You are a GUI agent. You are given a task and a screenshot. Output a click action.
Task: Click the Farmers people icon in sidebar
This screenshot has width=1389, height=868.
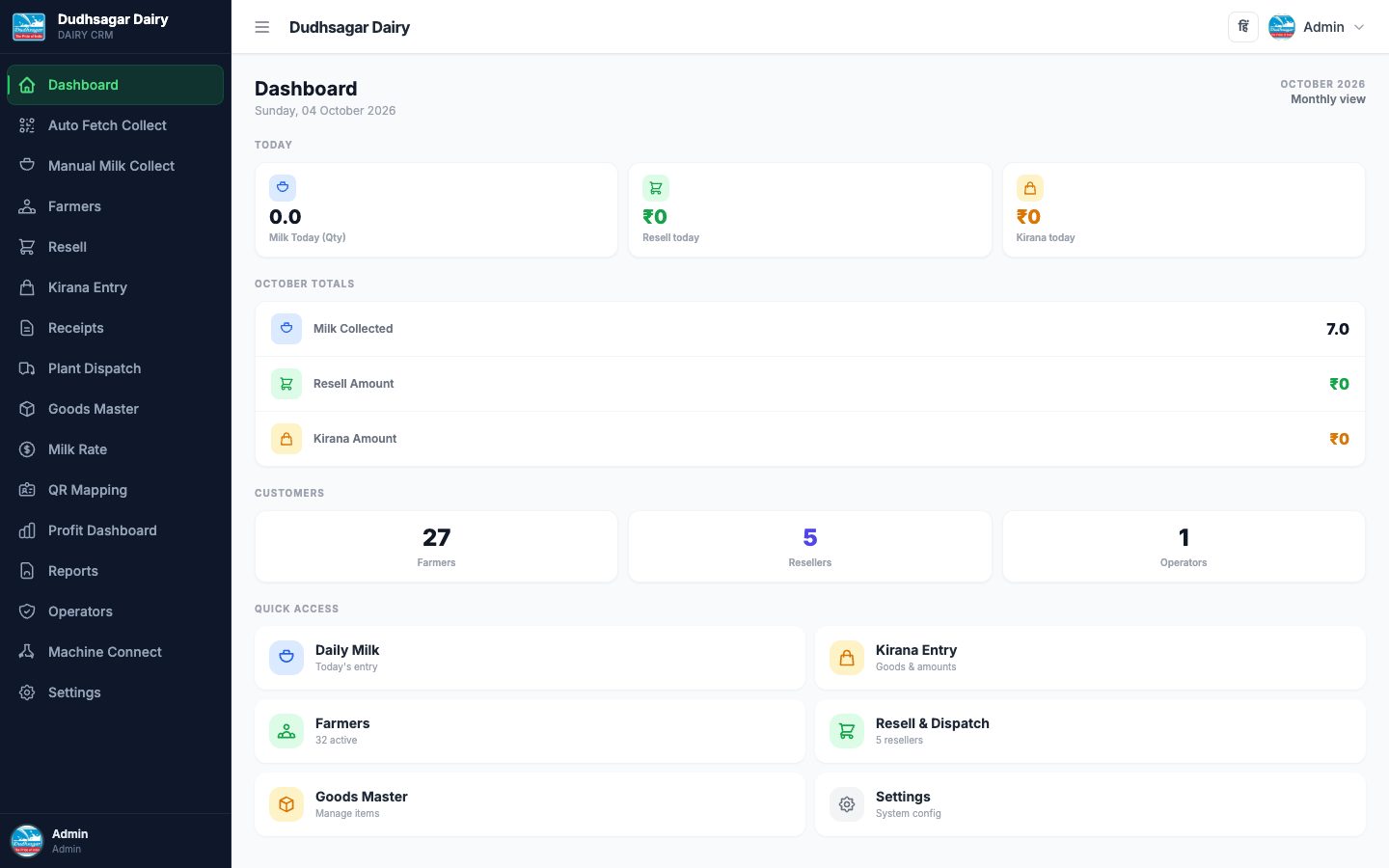tap(27, 206)
